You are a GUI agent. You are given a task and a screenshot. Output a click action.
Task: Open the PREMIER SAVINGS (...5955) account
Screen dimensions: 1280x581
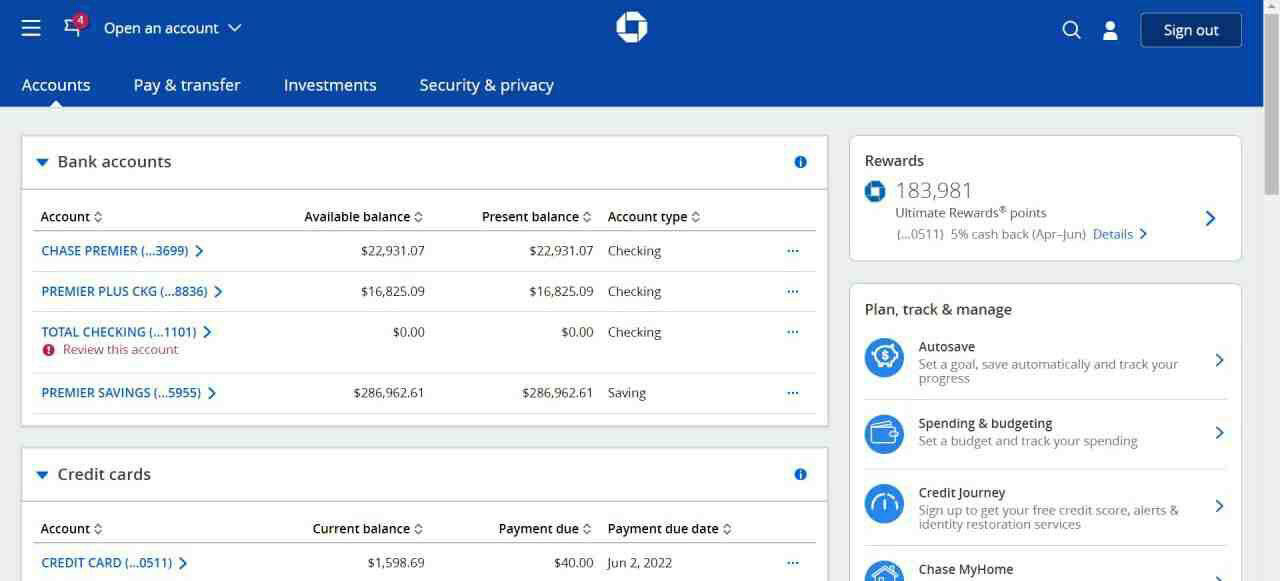pyautogui.click(x=129, y=393)
